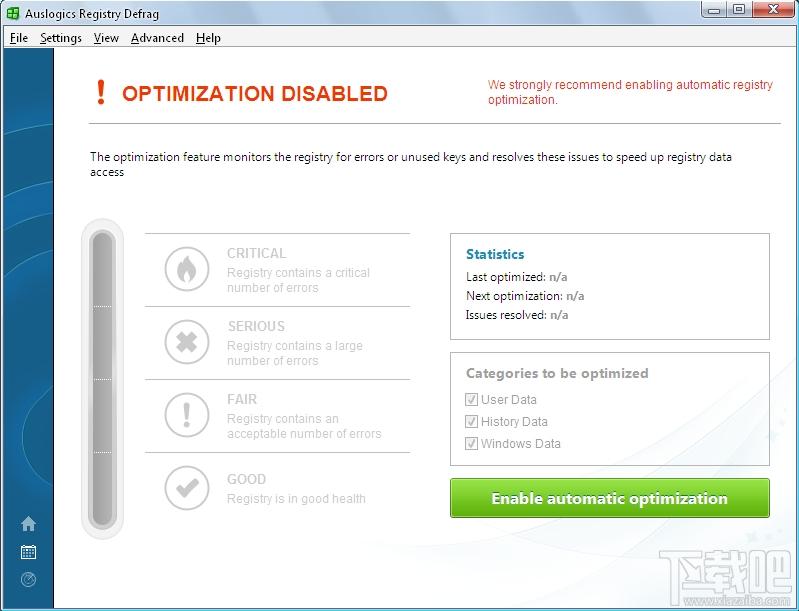
Task: Click the GOOD checkmark icon
Action: pyautogui.click(x=187, y=488)
